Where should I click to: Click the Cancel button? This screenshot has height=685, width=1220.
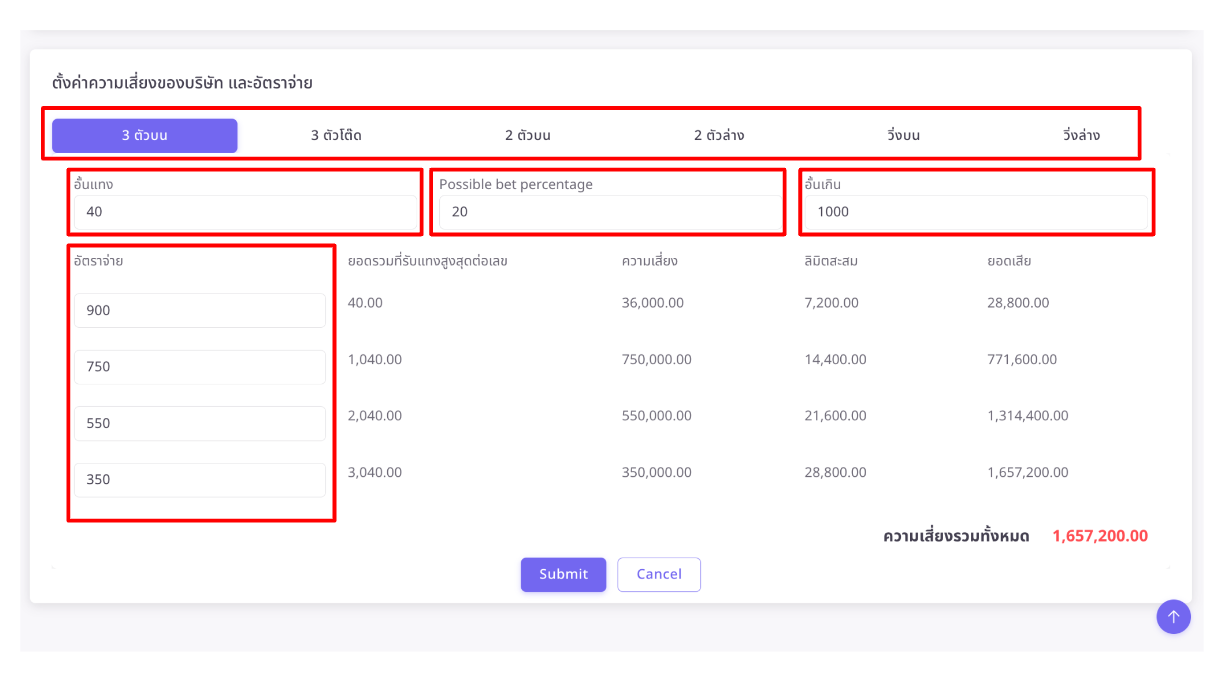pos(659,574)
